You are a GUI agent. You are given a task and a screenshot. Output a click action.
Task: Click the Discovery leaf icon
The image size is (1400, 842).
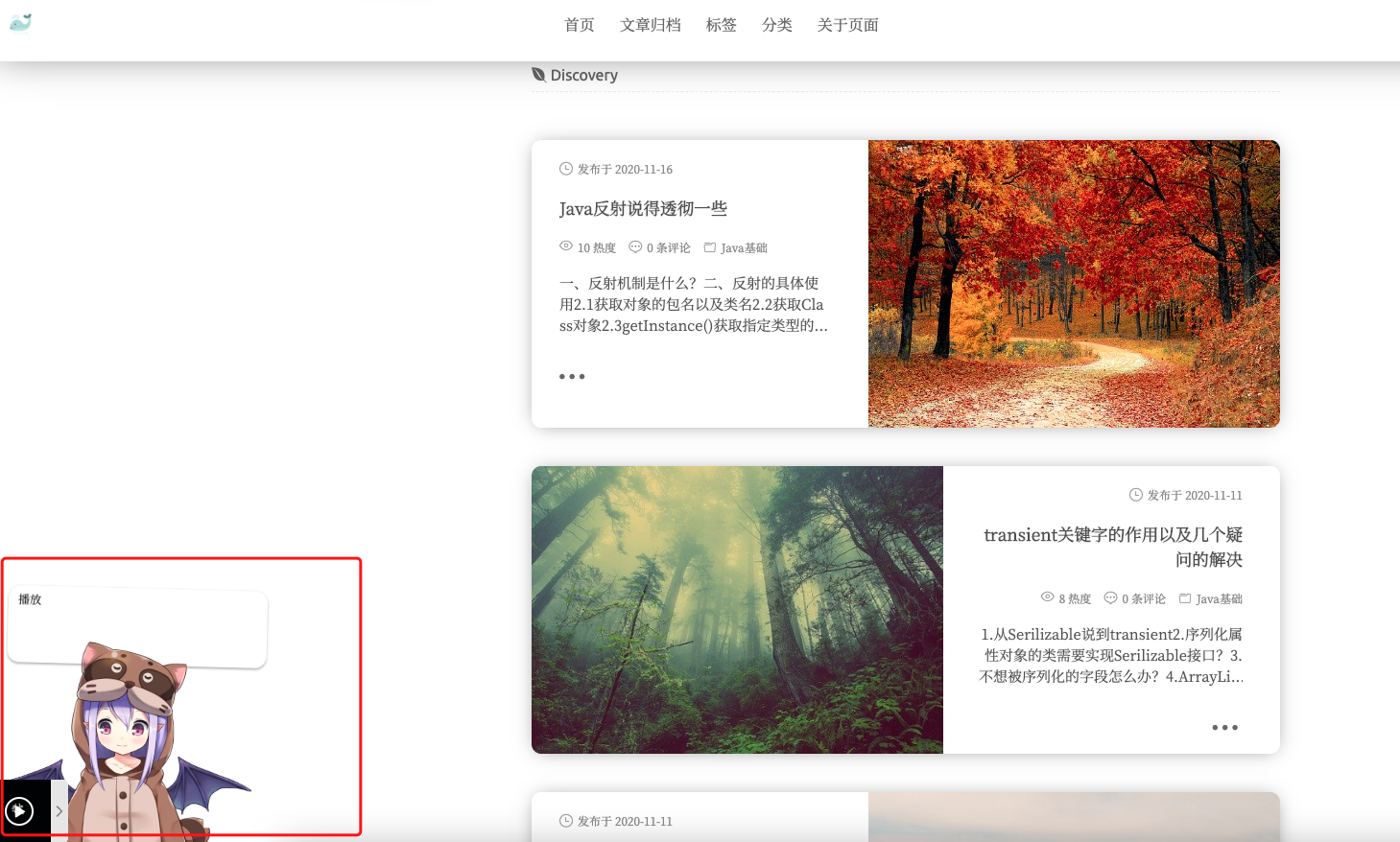coord(538,75)
